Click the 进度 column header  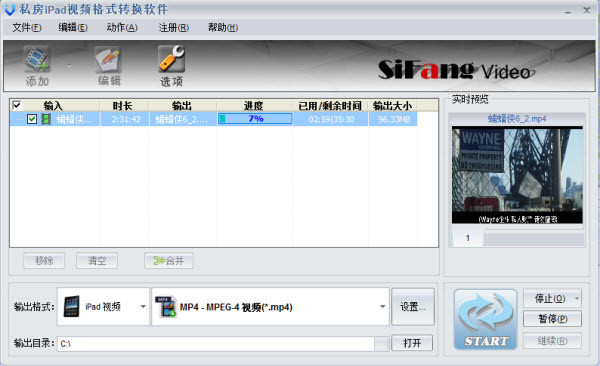(253, 105)
